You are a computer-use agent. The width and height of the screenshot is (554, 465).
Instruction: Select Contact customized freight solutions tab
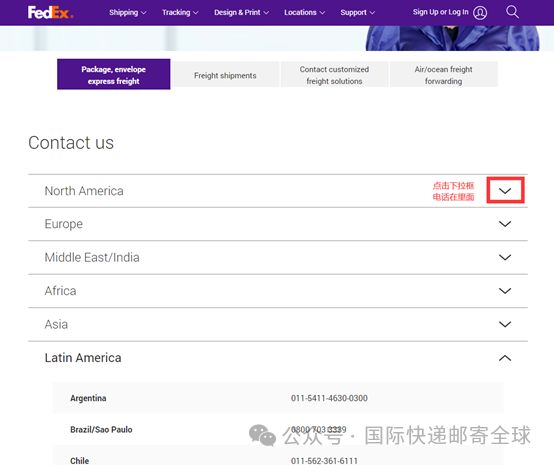pyautogui.click(x=334, y=74)
